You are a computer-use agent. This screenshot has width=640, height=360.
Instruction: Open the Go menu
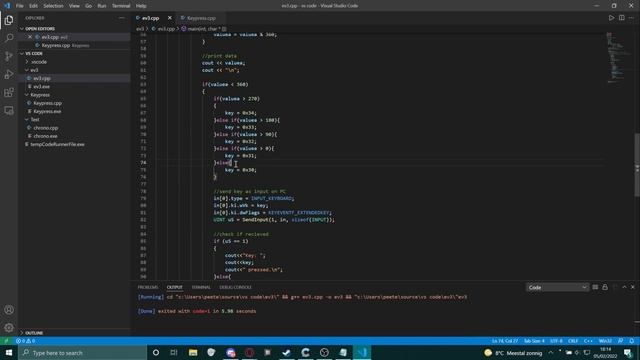click(89, 6)
